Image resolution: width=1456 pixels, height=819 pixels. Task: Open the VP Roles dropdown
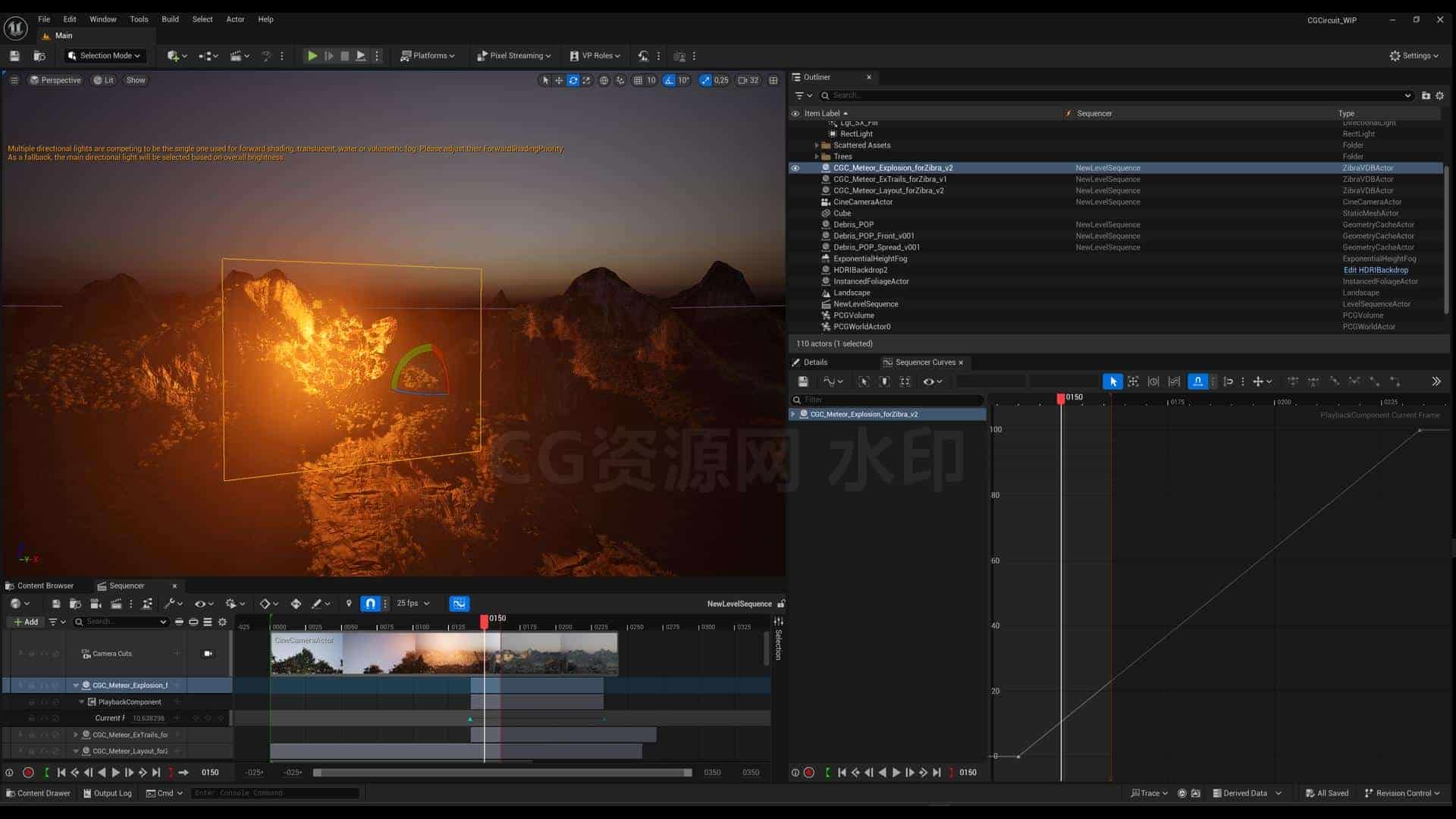click(595, 56)
